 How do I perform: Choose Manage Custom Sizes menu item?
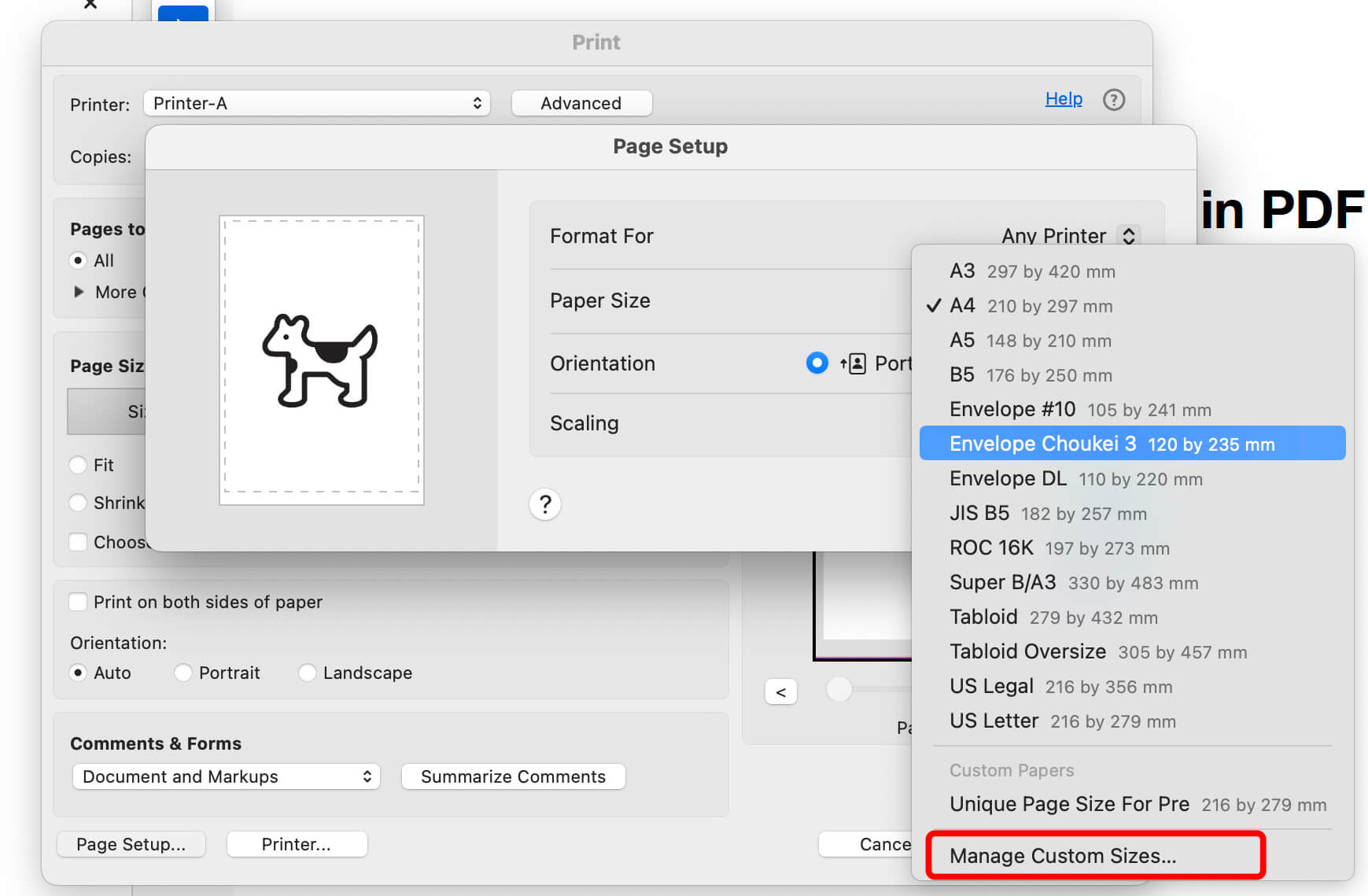(1062, 856)
